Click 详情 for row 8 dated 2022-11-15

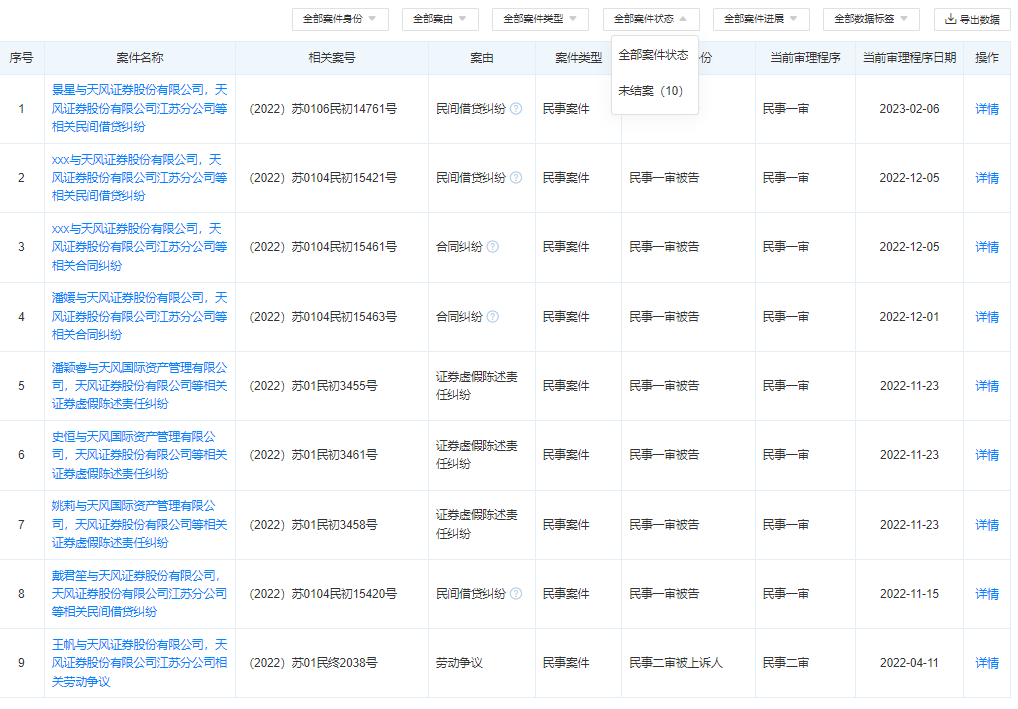click(987, 594)
